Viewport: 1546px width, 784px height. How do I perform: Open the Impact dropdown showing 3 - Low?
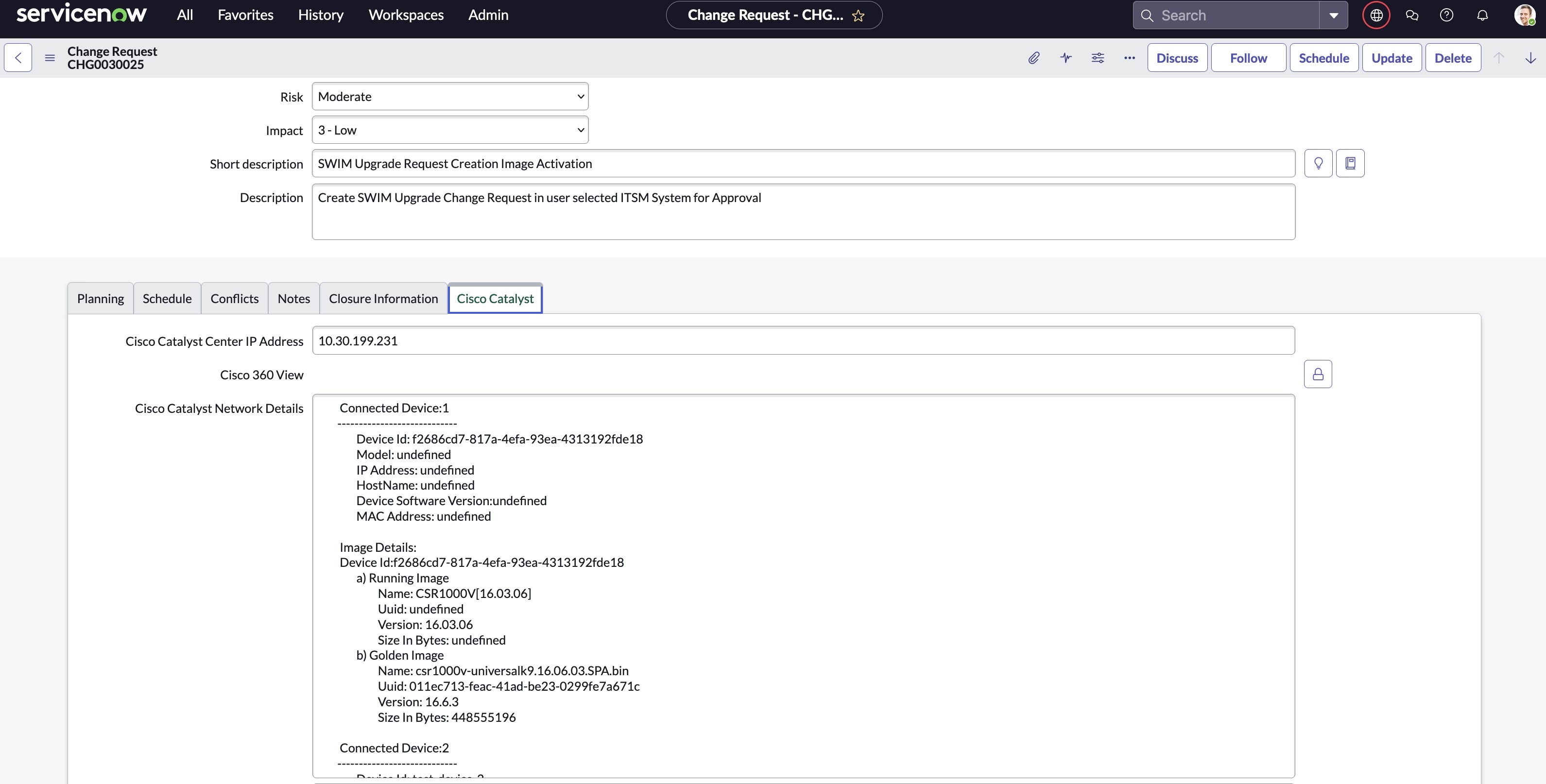click(x=449, y=130)
